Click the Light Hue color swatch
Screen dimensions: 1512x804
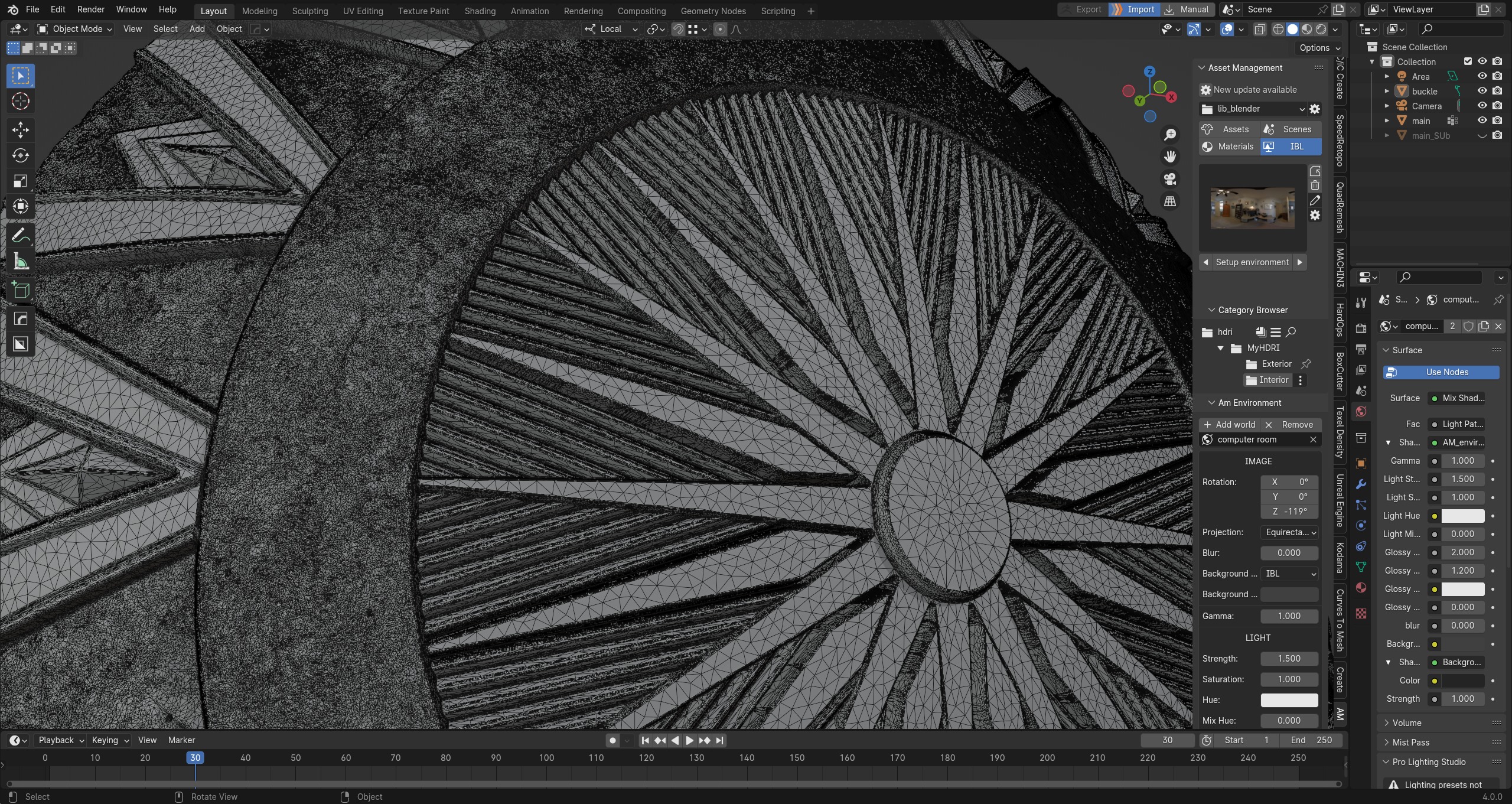click(x=1462, y=516)
